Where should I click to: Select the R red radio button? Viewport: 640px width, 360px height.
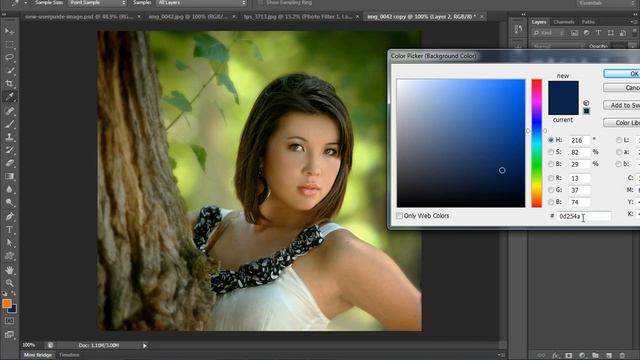551,178
